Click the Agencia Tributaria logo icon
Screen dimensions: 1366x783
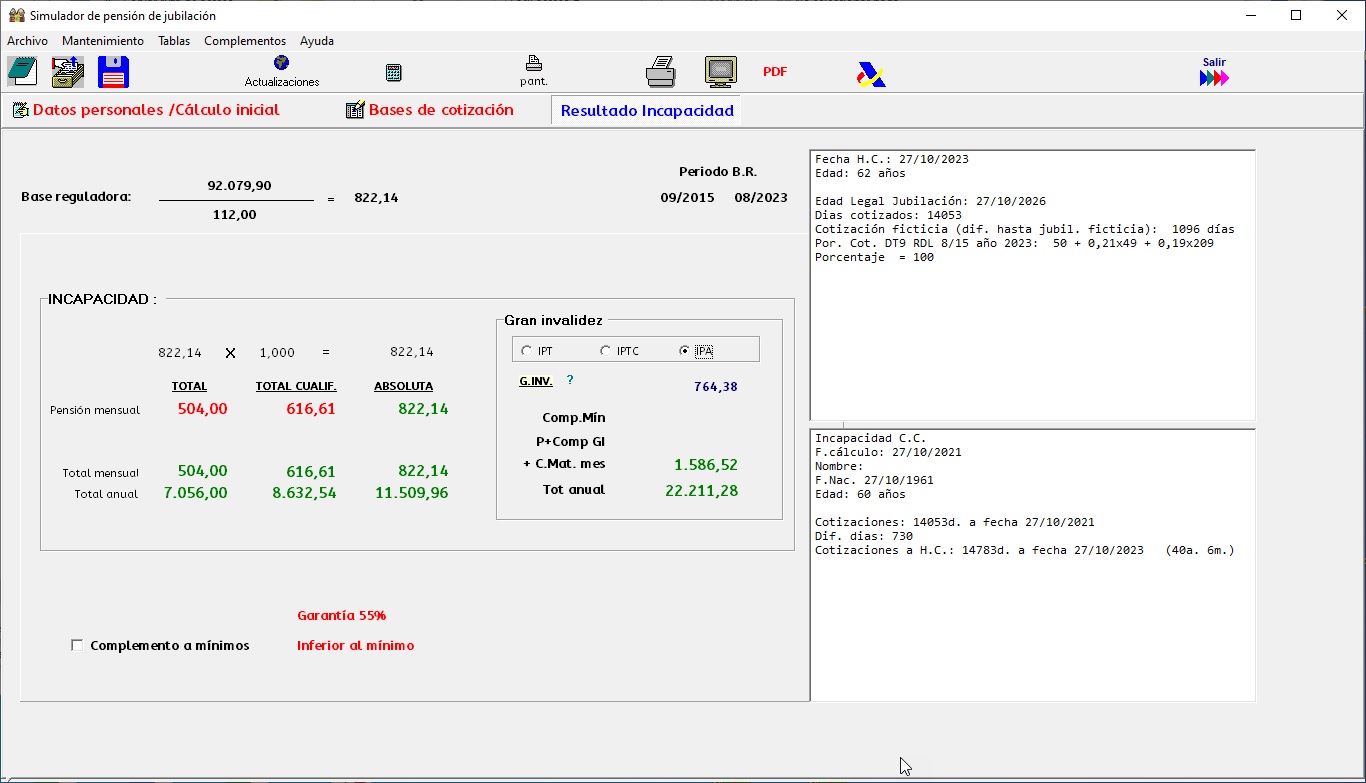pos(871,74)
